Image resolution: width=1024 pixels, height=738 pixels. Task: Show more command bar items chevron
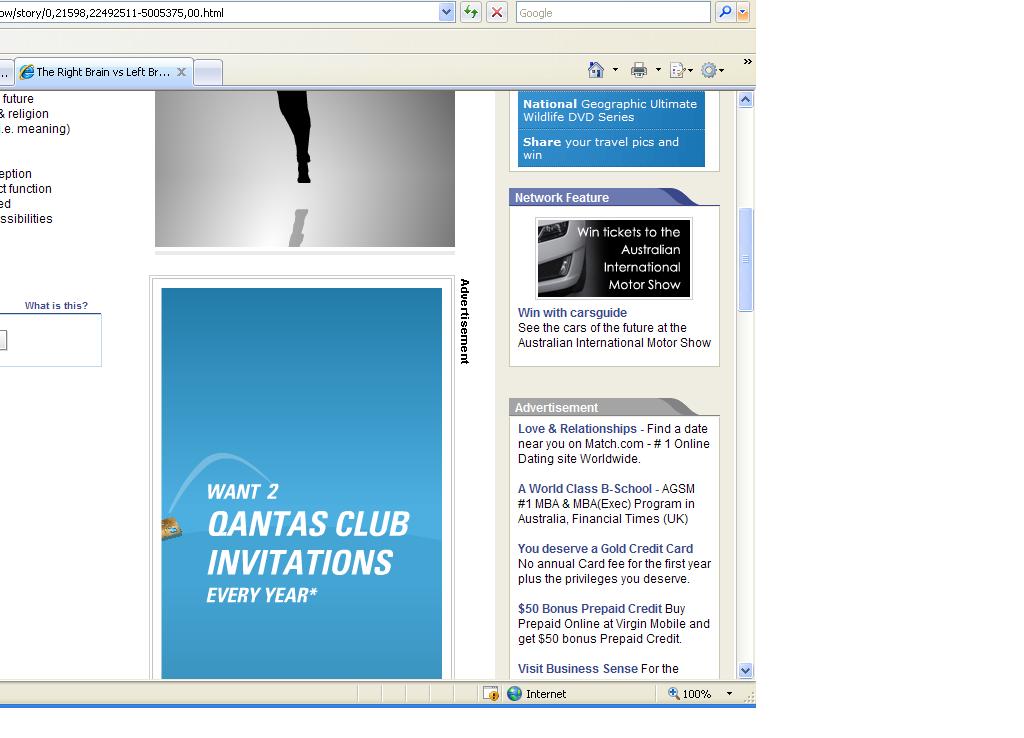point(748,61)
